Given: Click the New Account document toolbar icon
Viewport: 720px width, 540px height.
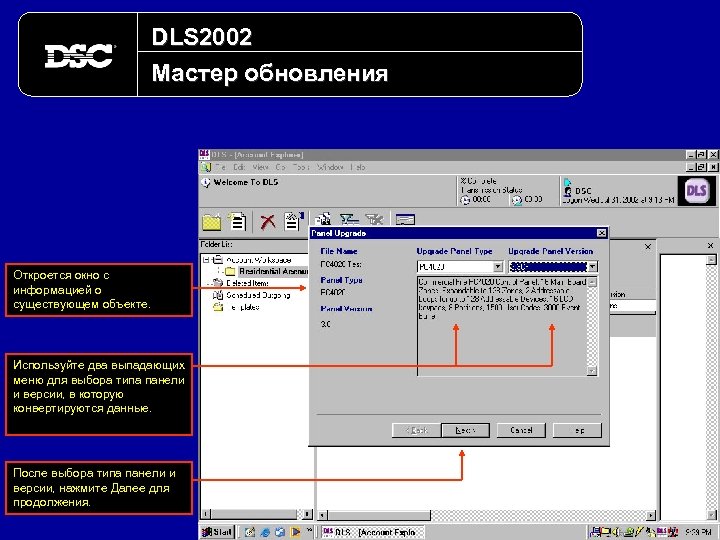Looking at the screenshot, I should (x=237, y=221).
